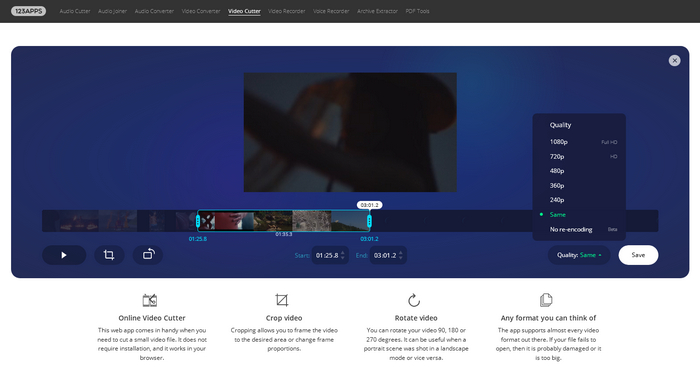Select 1080p Full HD quality

point(579,142)
